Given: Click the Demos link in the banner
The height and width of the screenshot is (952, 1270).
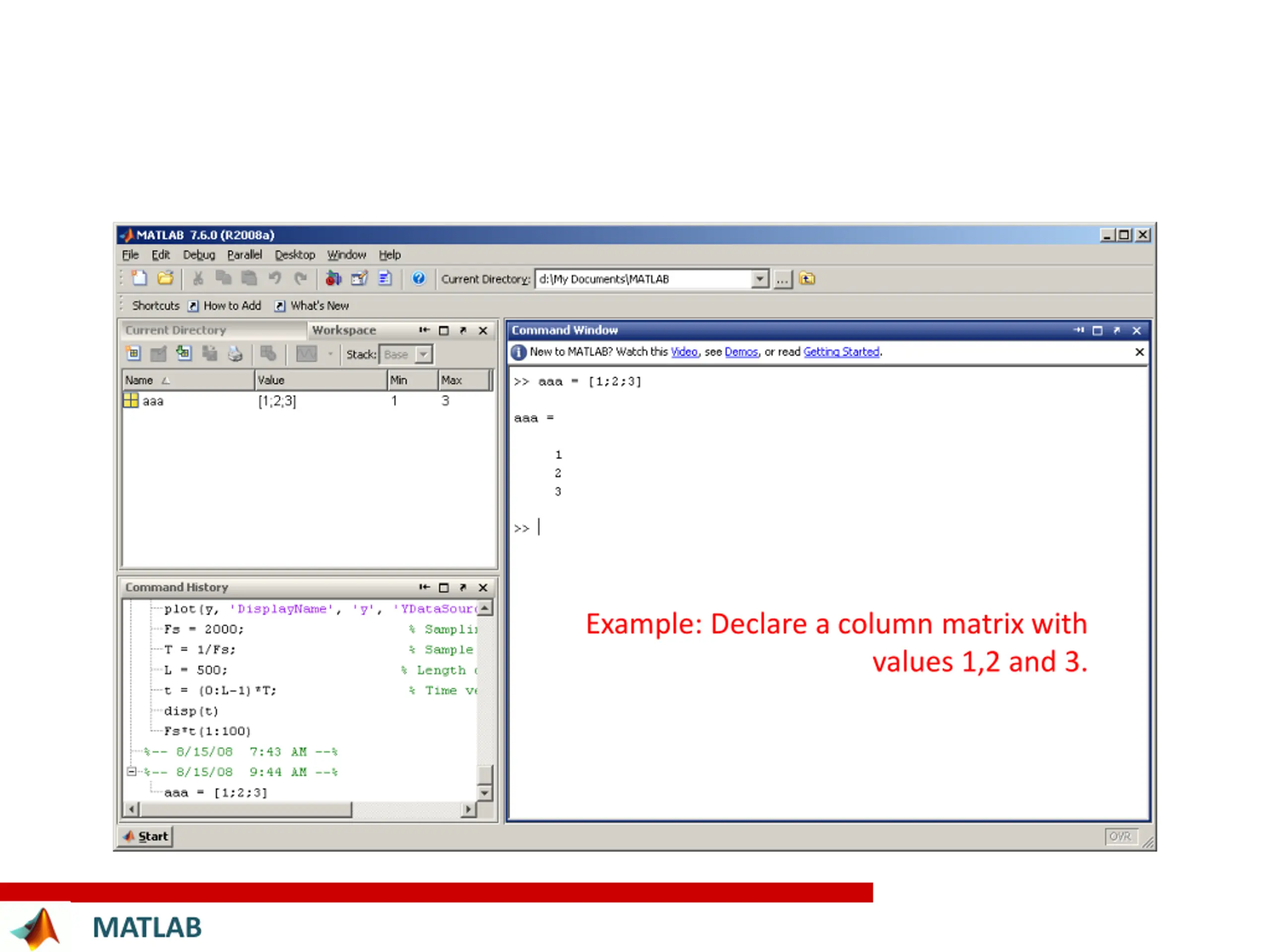Looking at the screenshot, I should (x=741, y=352).
